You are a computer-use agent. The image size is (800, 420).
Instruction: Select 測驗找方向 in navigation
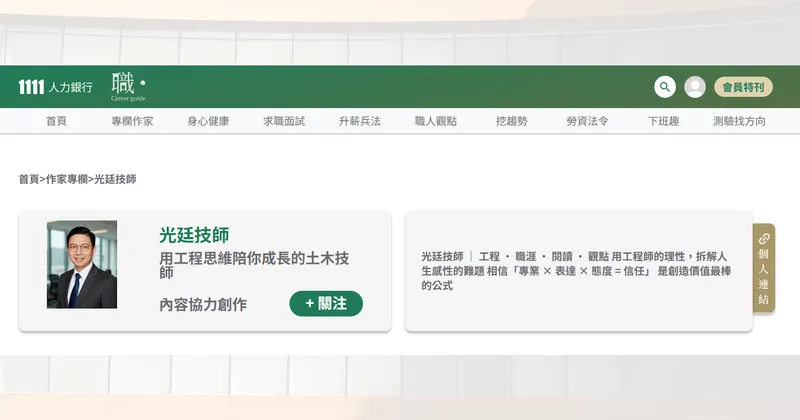(739, 121)
